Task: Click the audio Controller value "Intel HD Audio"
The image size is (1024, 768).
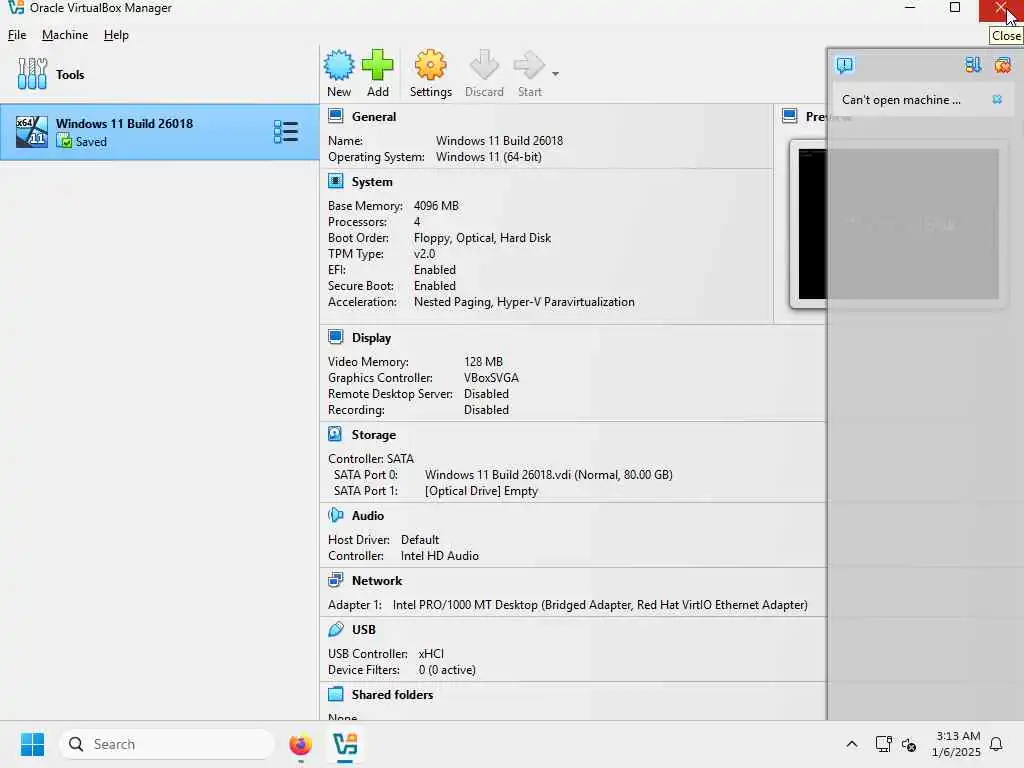Action: click(x=440, y=556)
